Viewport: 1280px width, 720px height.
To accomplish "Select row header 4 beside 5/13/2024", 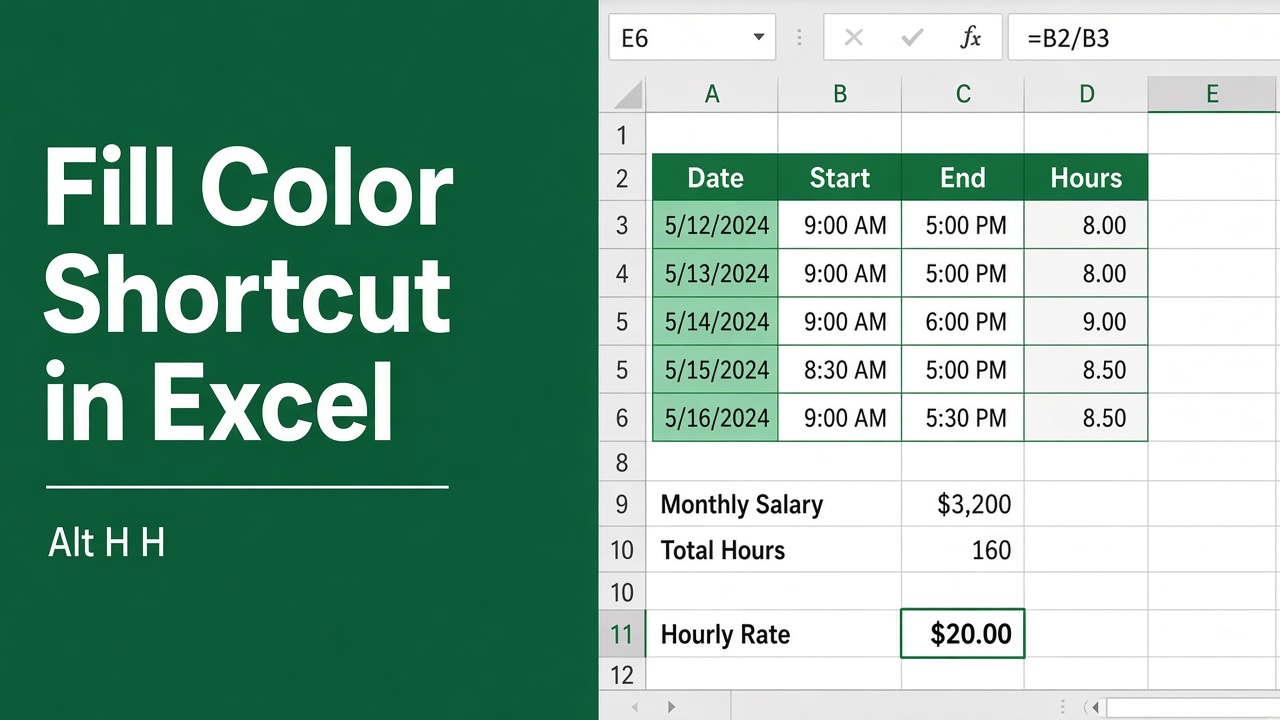I will click(622, 273).
